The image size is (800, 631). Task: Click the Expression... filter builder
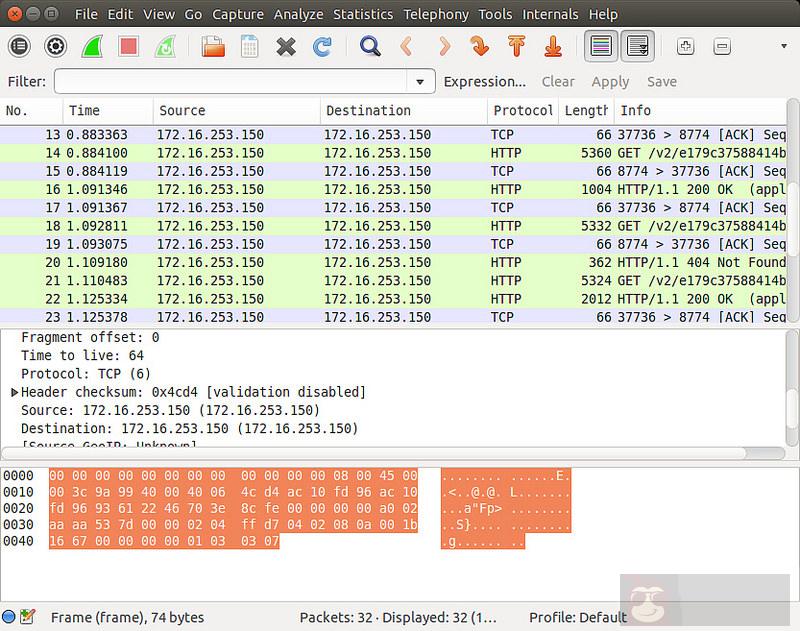click(485, 81)
